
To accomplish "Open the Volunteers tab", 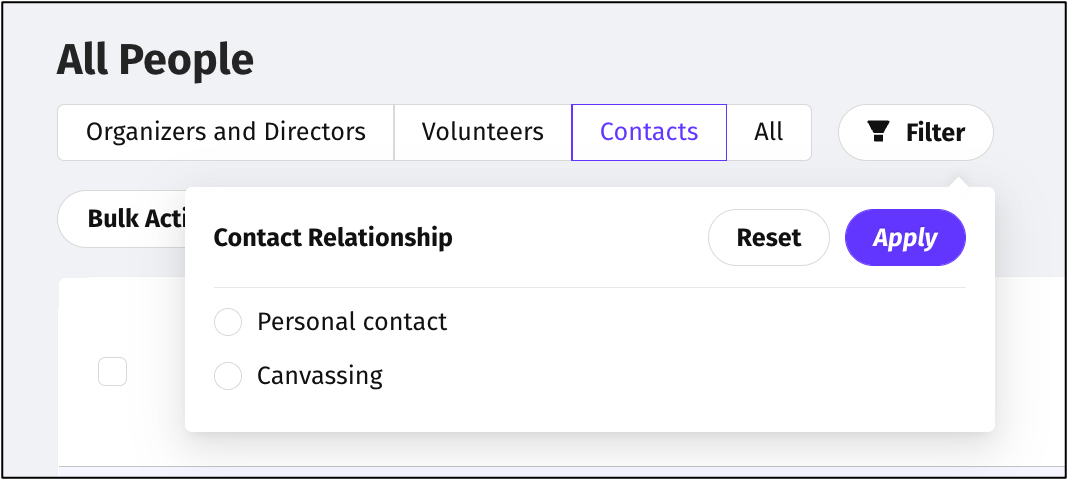I will tap(483, 132).
